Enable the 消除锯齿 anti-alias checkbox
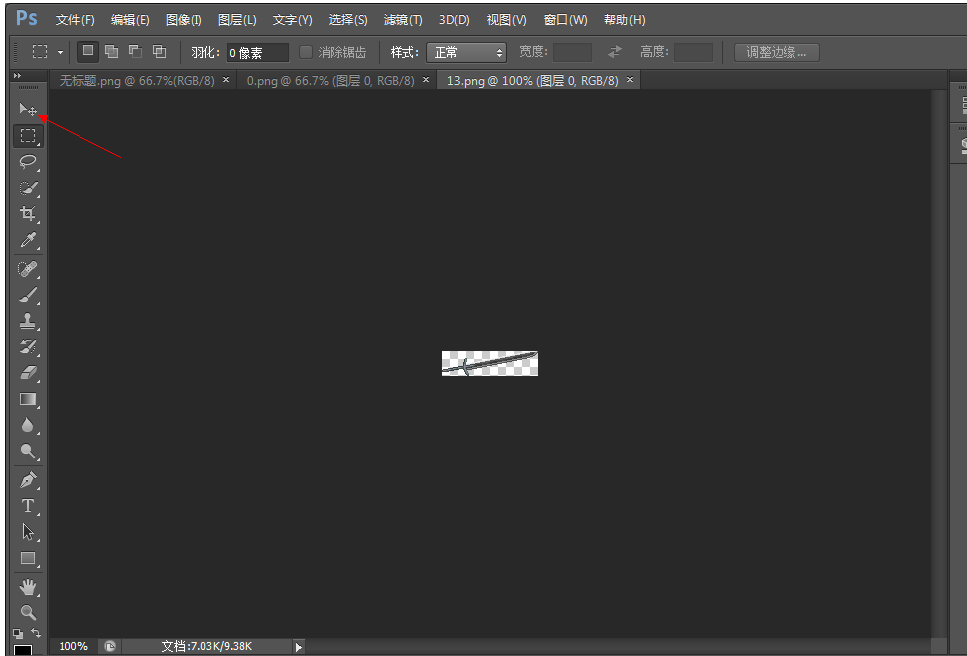 click(306, 52)
